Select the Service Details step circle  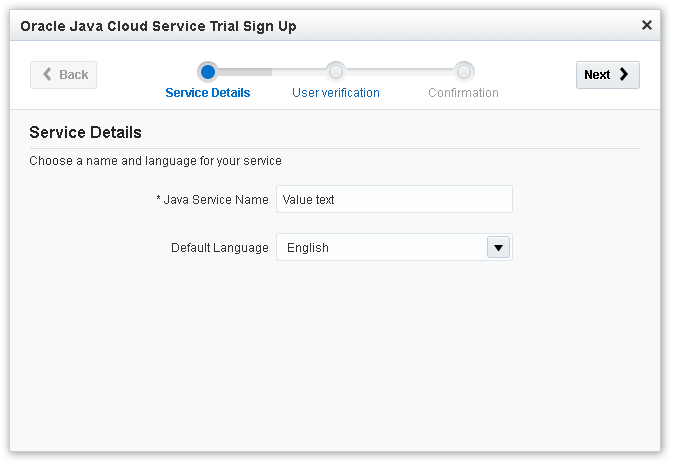[208, 71]
